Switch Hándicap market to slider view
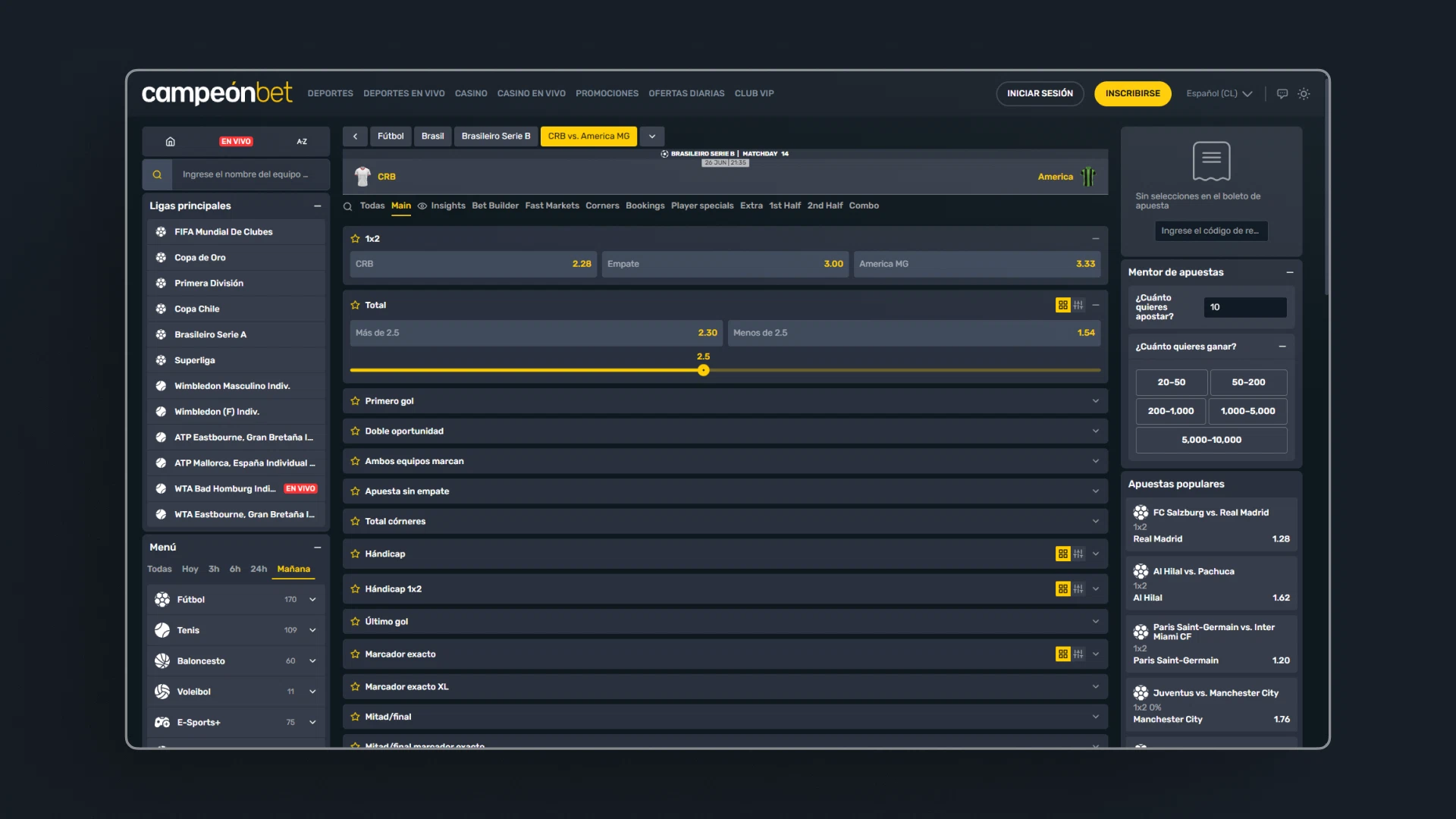This screenshot has width=1456, height=819. (1078, 554)
